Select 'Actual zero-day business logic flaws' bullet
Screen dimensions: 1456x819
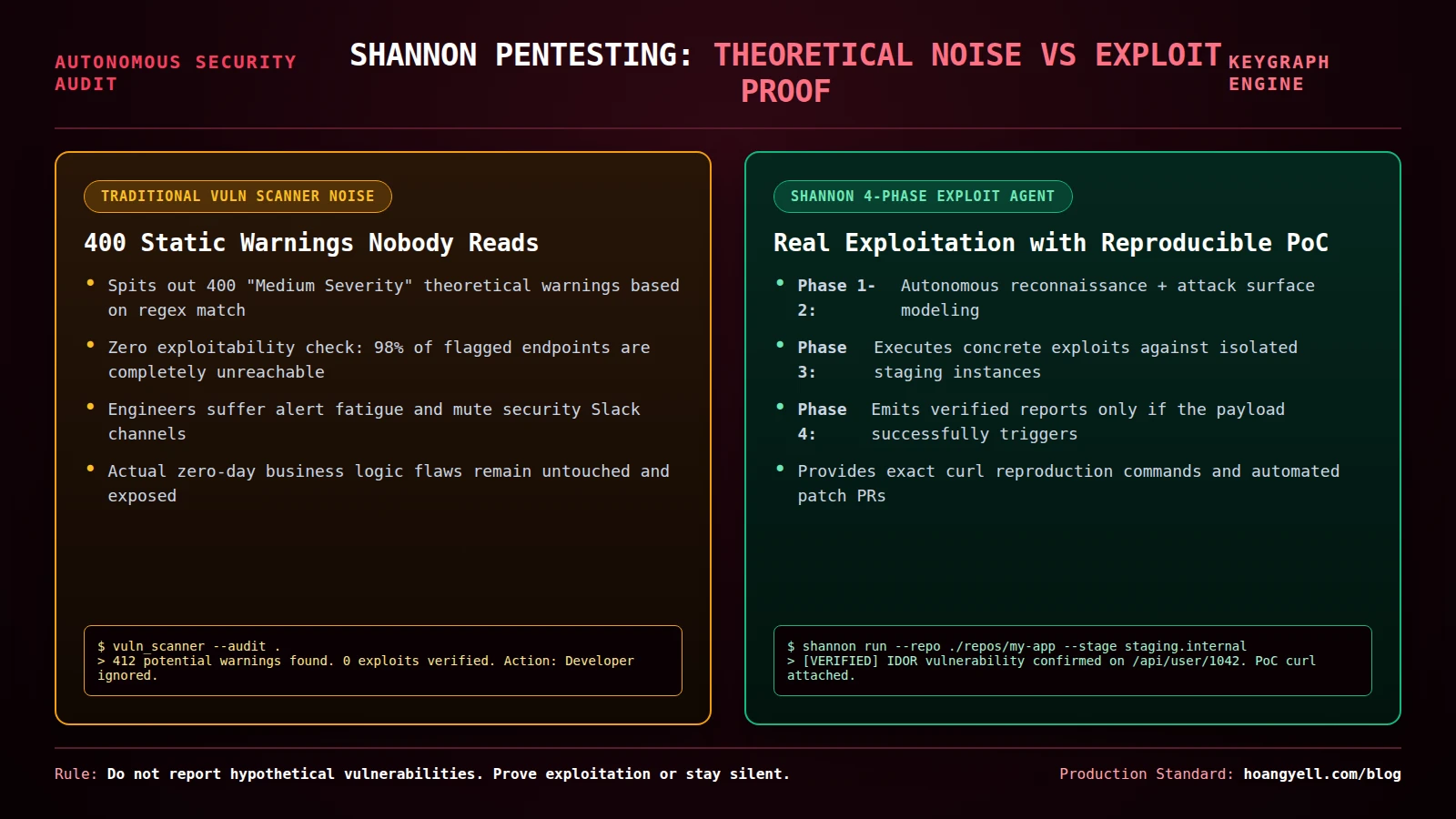[389, 483]
